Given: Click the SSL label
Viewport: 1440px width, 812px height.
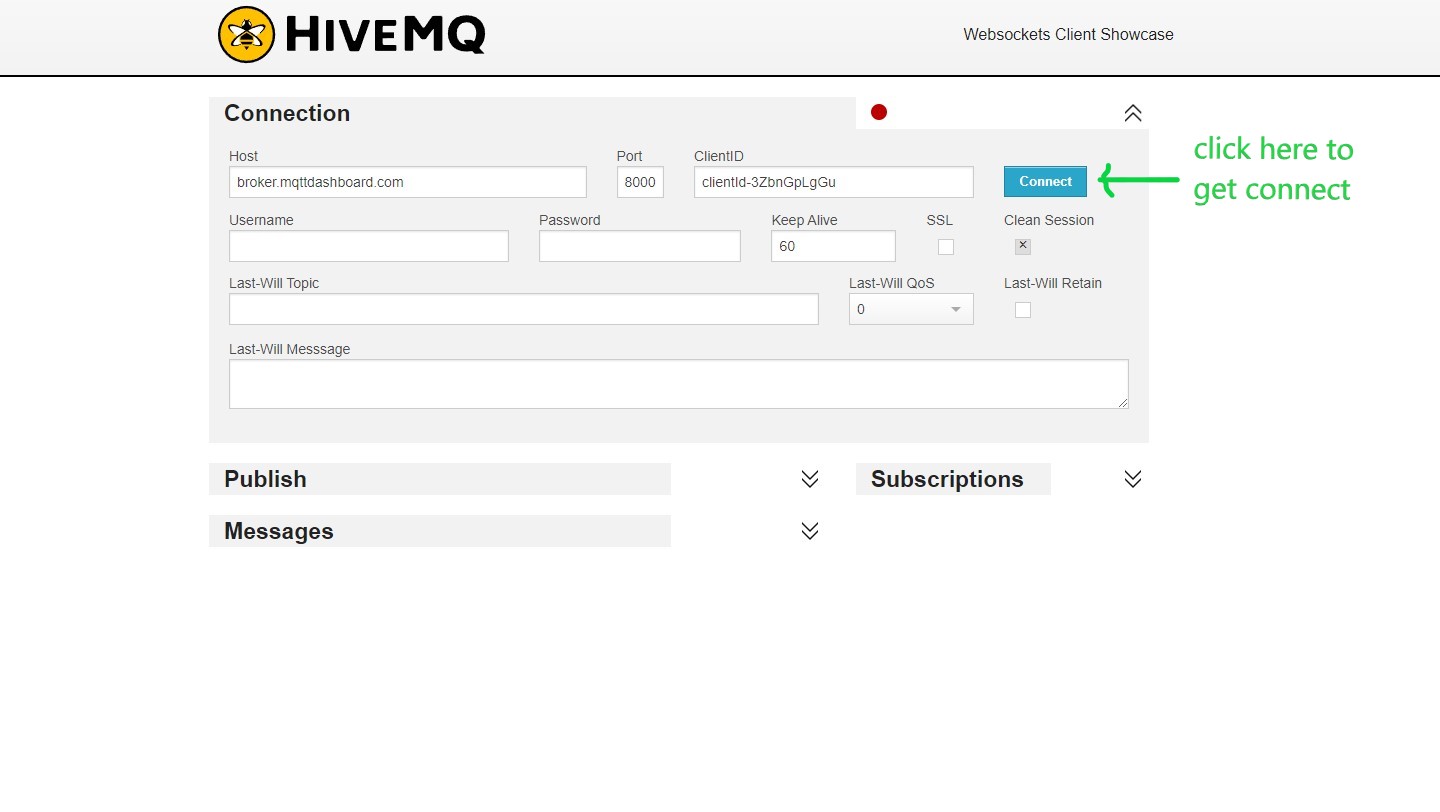Looking at the screenshot, I should click(940, 220).
